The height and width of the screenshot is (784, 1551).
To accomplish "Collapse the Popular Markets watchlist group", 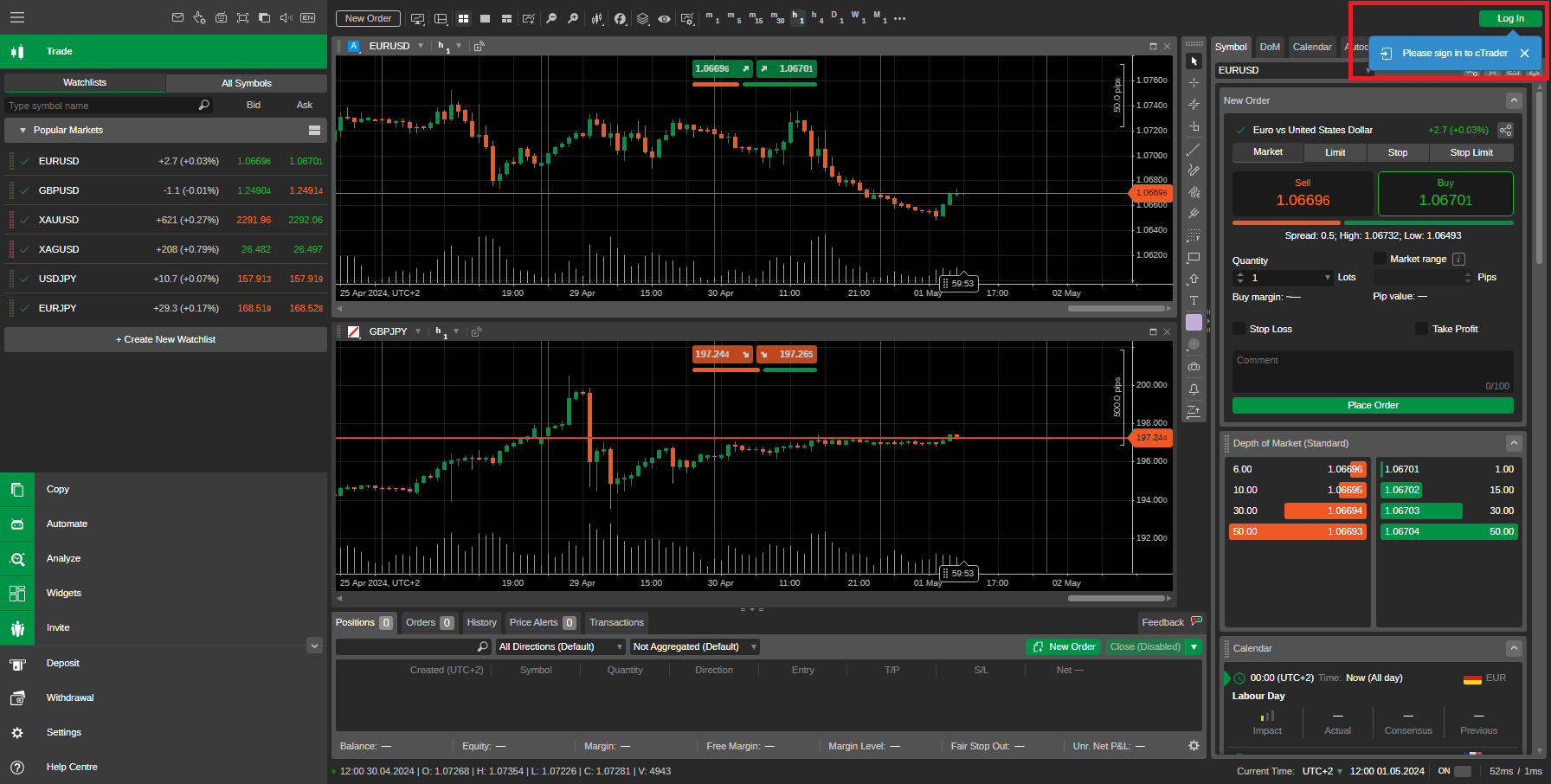I will point(23,130).
